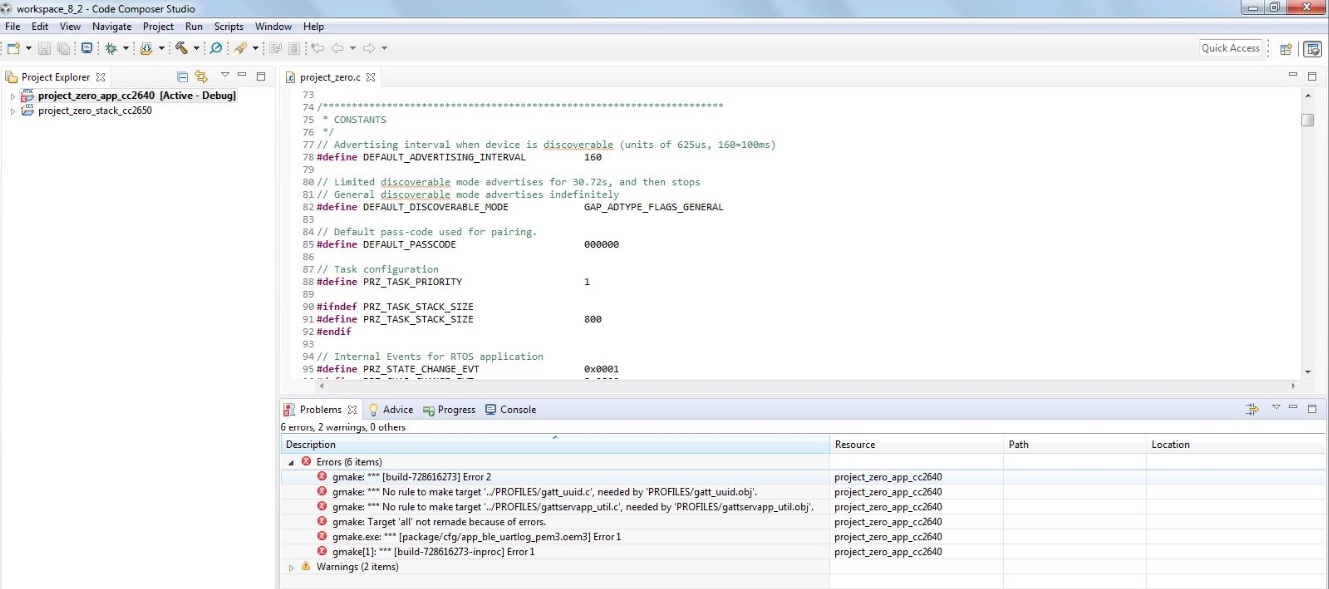Image resolution: width=1329 pixels, height=589 pixels.
Task: Build project with the hammer icon
Action: [x=181, y=48]
